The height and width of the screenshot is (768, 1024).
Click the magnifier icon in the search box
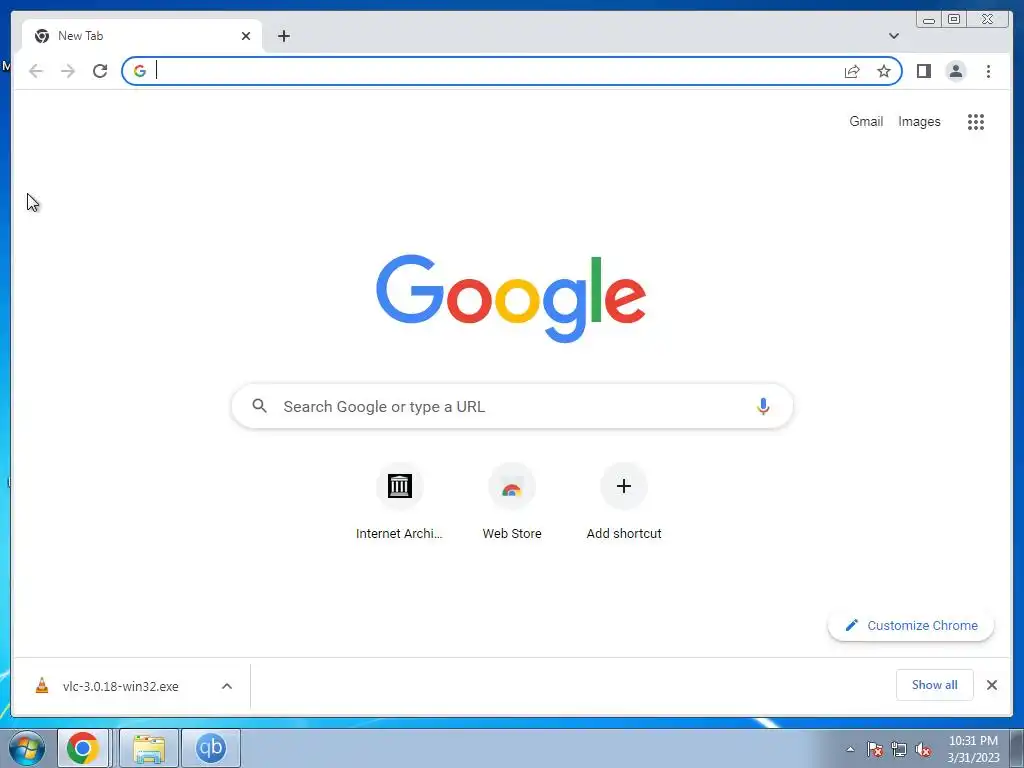(x=259, y=406)
